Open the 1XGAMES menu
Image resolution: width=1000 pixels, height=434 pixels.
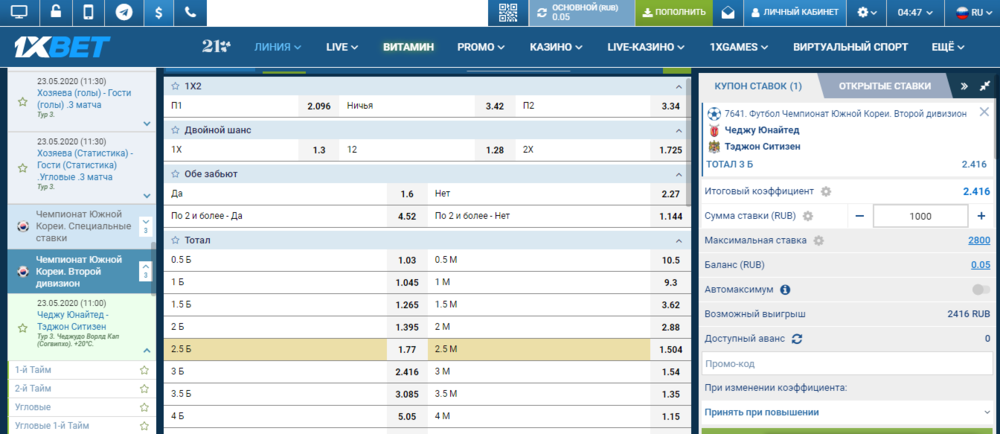739,47
